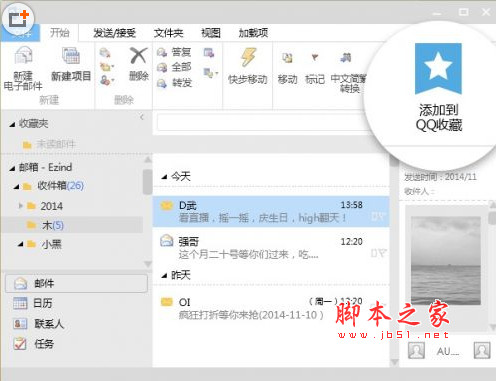Collapse the folder pane with chevron
The image size is (496, 381).
point(142,117)
